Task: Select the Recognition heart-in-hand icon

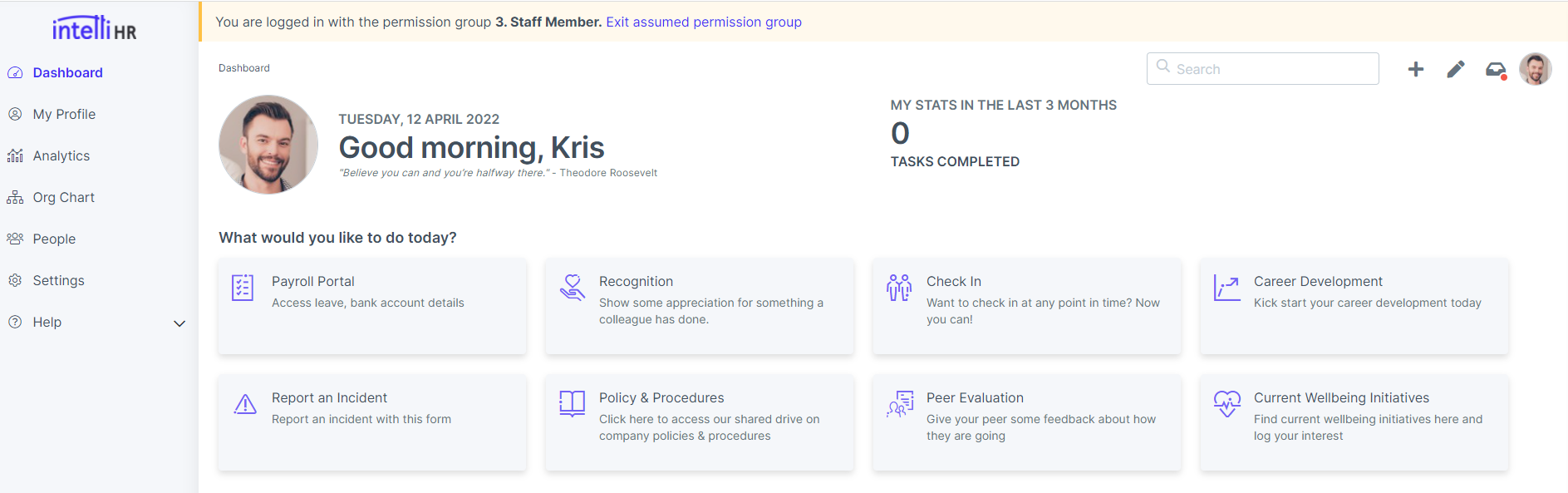Action: click(572, 287)
